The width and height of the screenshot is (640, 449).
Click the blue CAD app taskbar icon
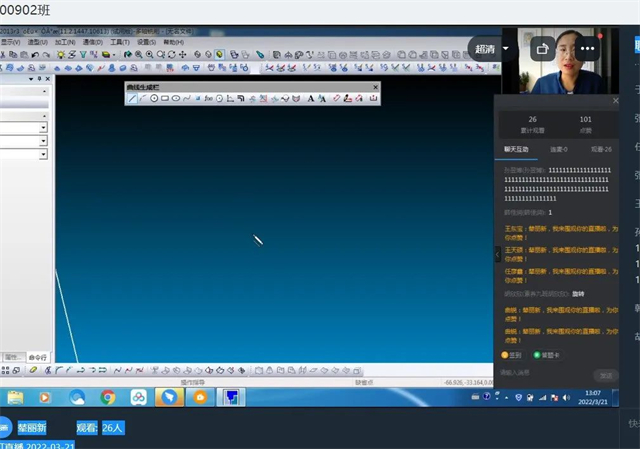231,397
